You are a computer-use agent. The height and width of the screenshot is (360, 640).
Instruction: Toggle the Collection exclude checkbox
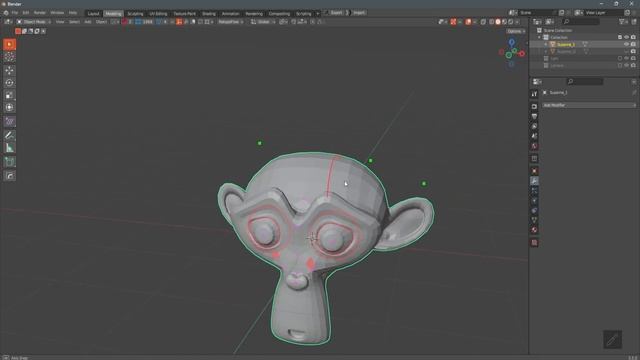coord(620,37)
